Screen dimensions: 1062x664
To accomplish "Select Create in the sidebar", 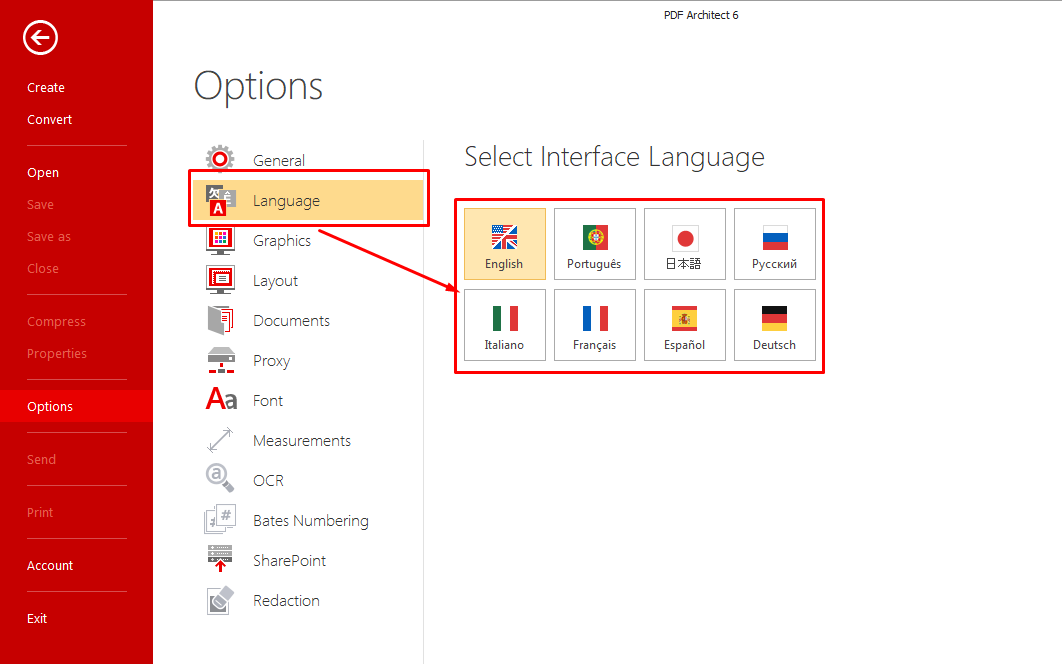I will click(x=45, y=87).
